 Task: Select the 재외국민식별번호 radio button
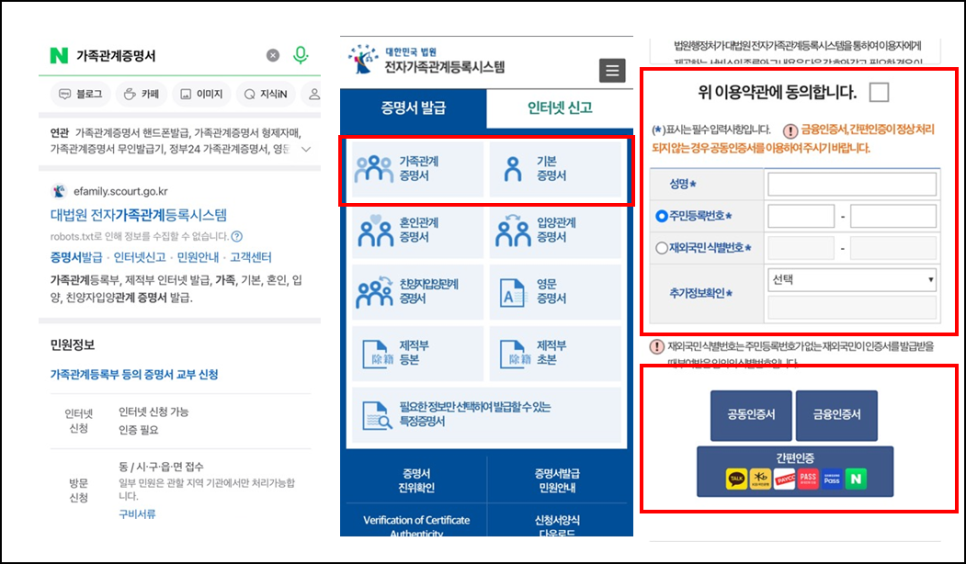(662, 248)
